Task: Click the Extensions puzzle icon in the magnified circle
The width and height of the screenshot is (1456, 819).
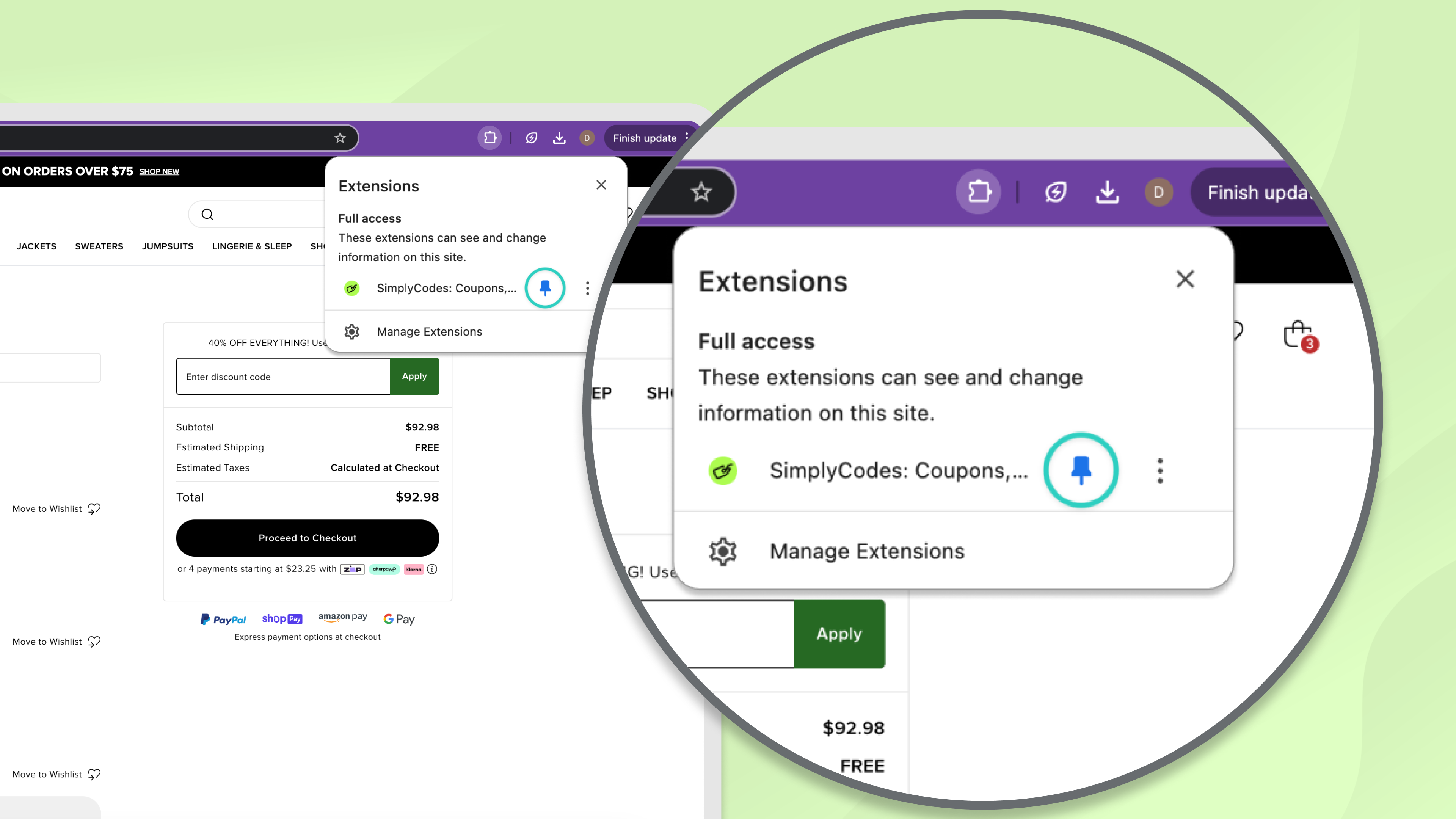Action: (x=979, y=192)
